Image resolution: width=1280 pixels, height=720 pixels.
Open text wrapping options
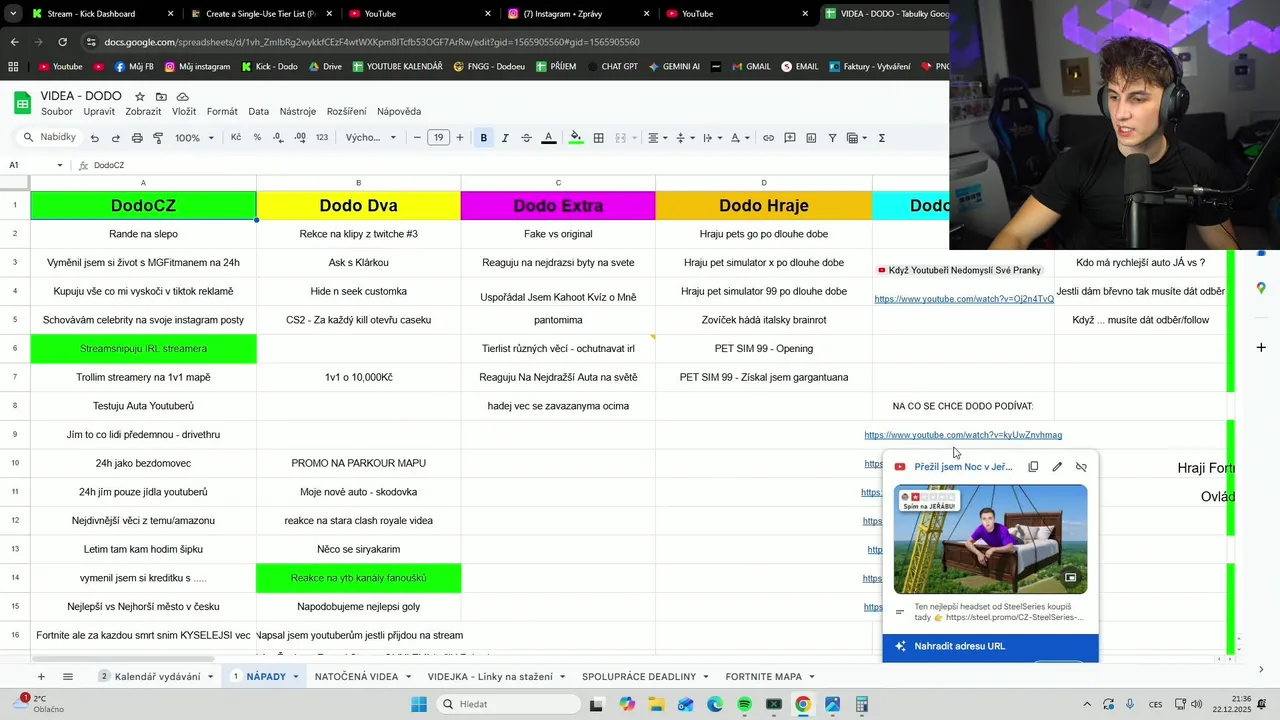pyautogui.click(x=711, y=138)
